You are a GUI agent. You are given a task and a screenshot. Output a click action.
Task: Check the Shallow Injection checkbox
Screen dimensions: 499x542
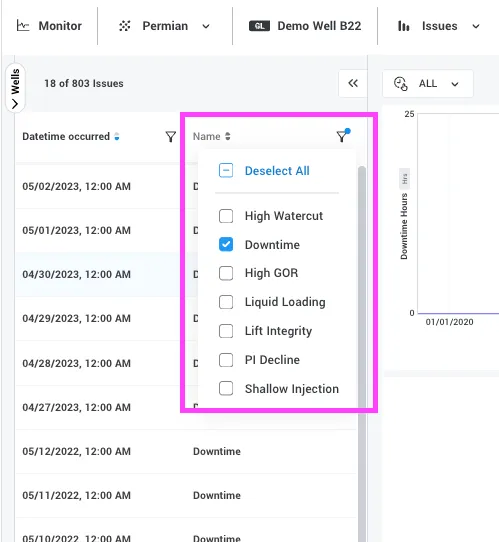pos(226,388)
